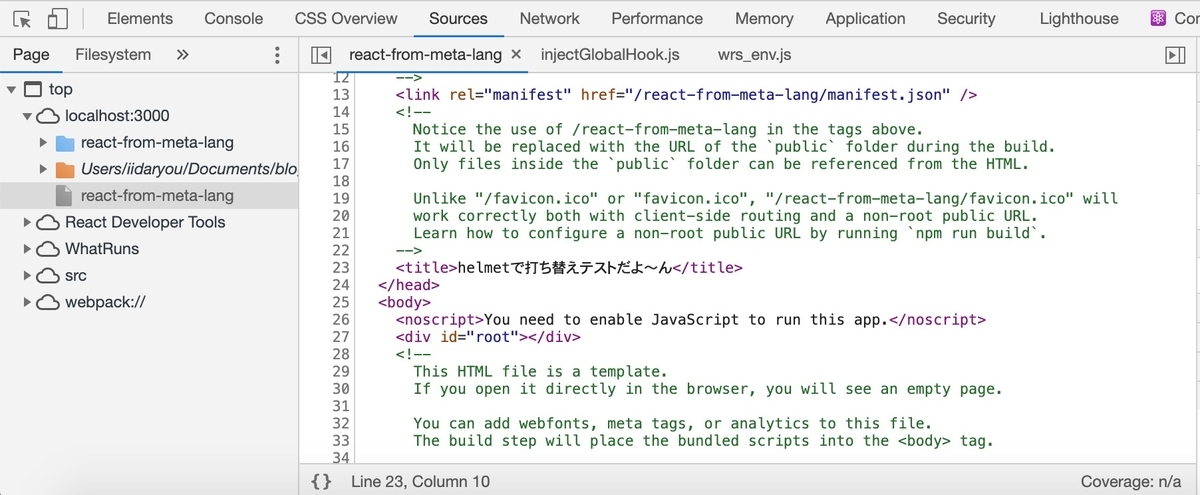Switch to the Filesystem navigator tab
The image size is (1200, 495).
113,55
